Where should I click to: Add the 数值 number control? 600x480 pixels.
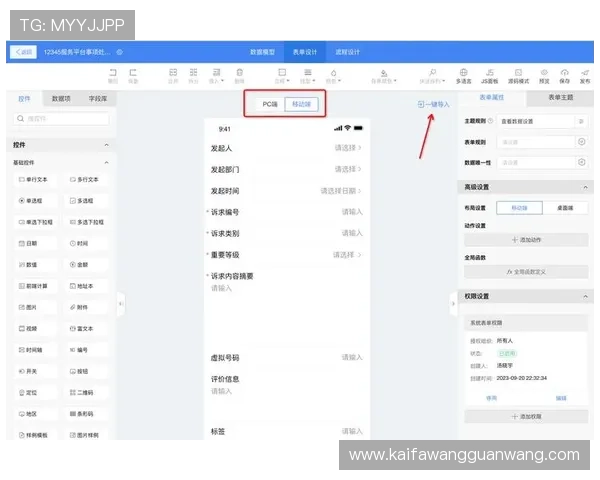click(x=35, y=264)
